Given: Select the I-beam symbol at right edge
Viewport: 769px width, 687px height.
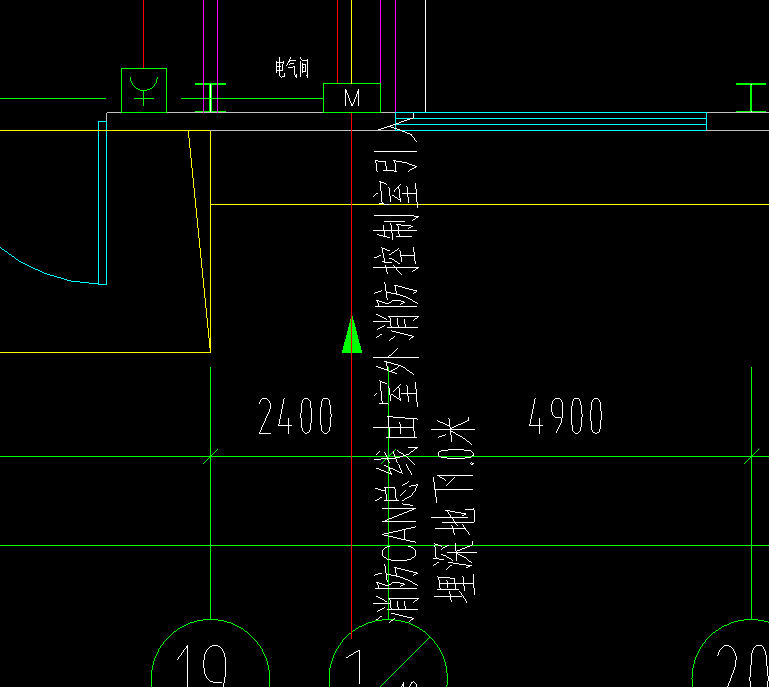Looking at the screenshot, I should [751, 98].
